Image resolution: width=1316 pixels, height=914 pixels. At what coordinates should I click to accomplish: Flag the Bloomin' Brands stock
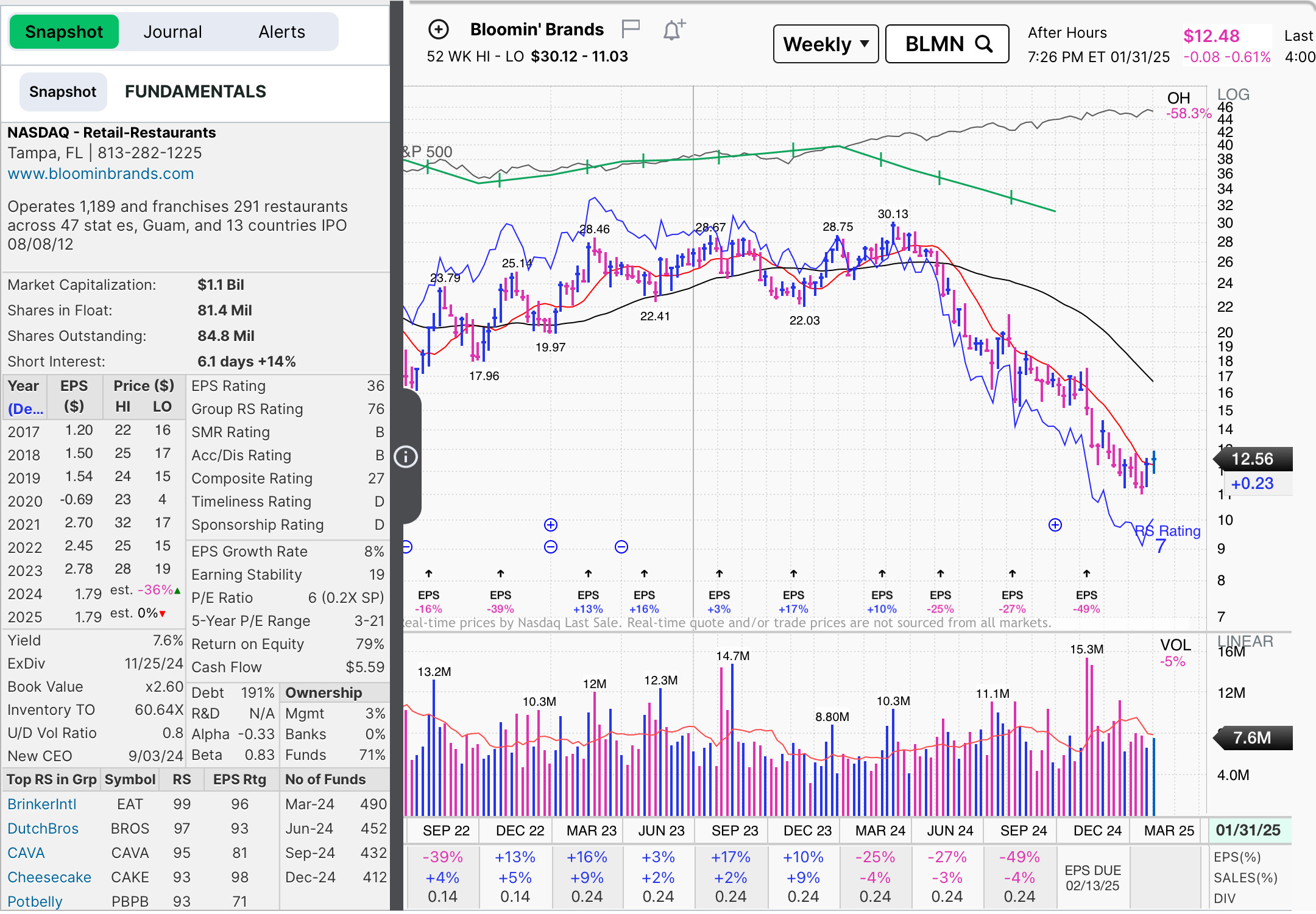point(631,28)
